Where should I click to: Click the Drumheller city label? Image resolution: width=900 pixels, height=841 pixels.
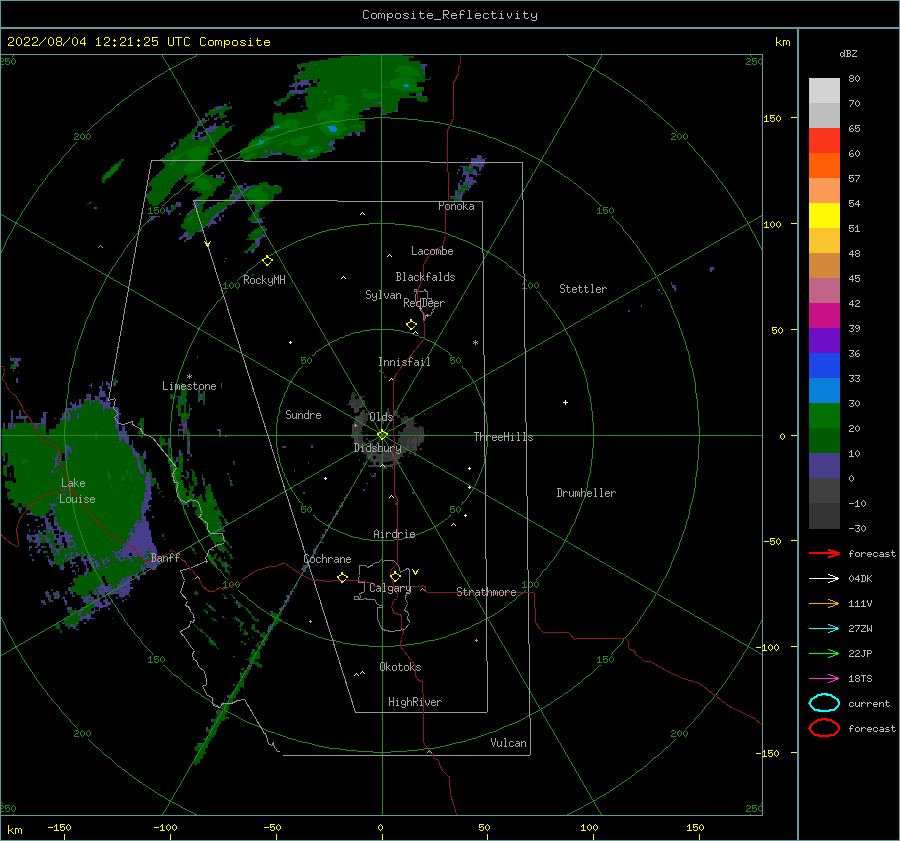[x=586, y=493]
